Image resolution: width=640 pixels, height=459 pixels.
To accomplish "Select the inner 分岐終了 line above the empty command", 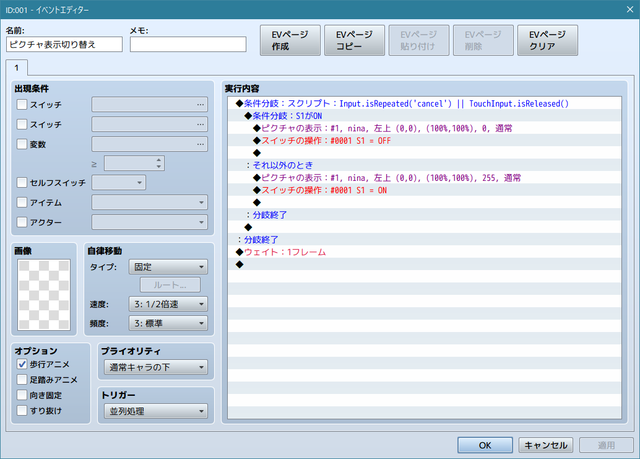I will [424, 215].
